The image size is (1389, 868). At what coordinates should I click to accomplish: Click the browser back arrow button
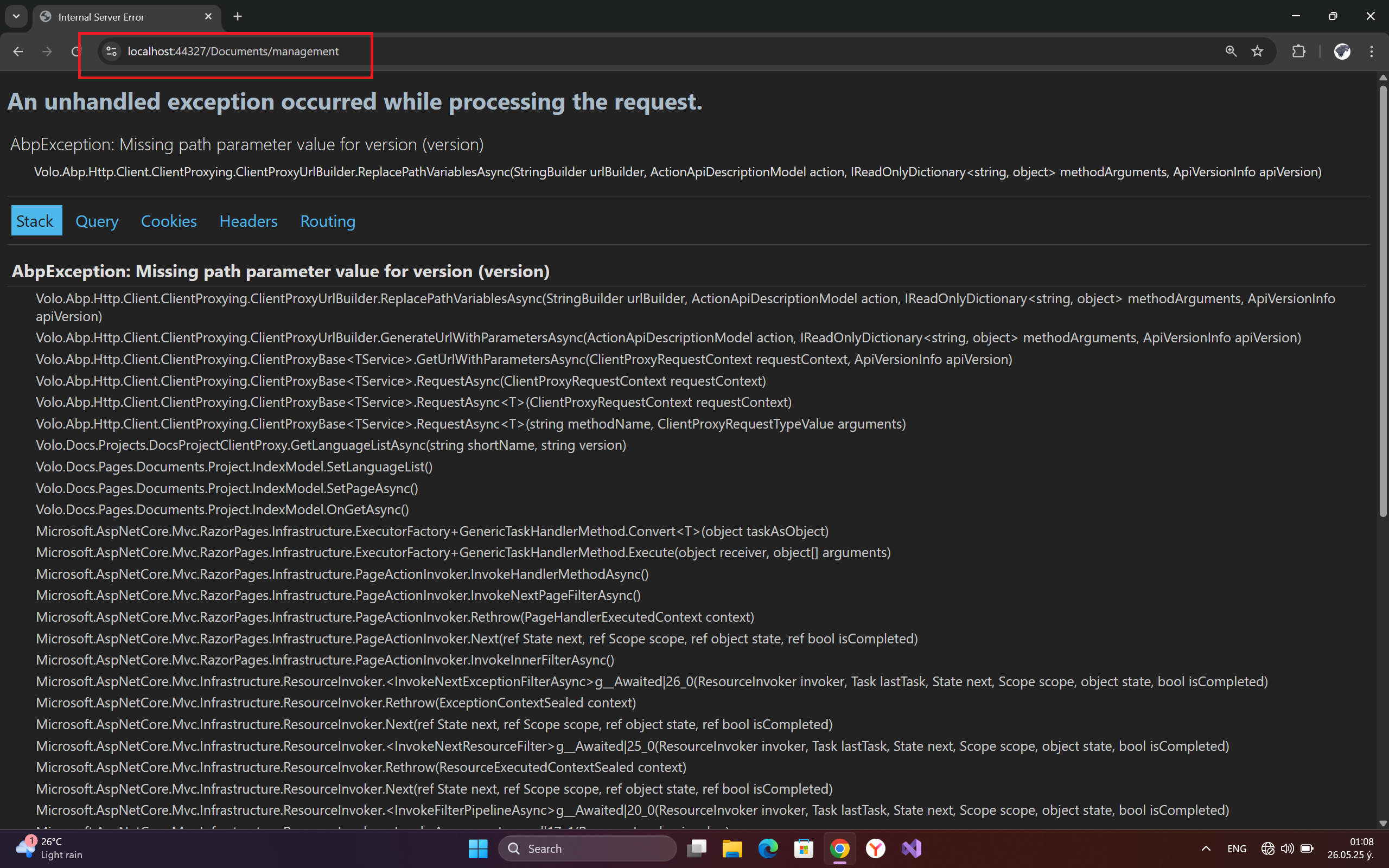pyautogui.click(x=18, y=52)
